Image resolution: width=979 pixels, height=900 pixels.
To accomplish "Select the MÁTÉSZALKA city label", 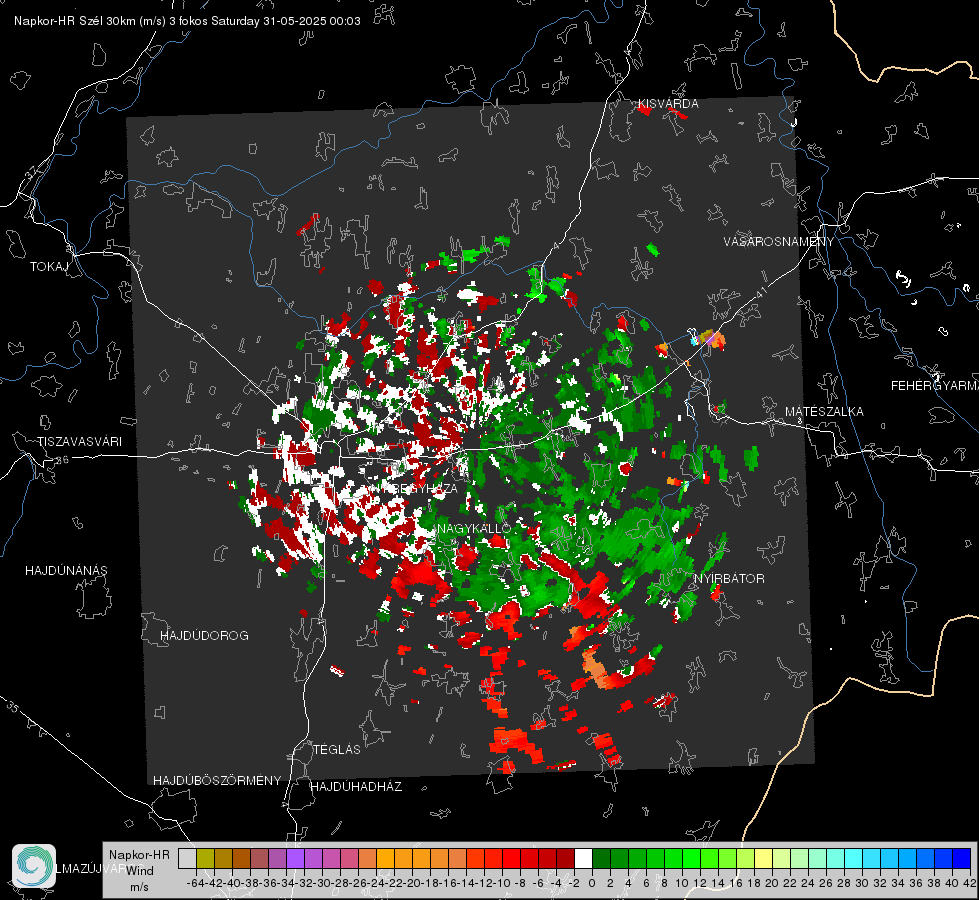I will tap(824, 412).
